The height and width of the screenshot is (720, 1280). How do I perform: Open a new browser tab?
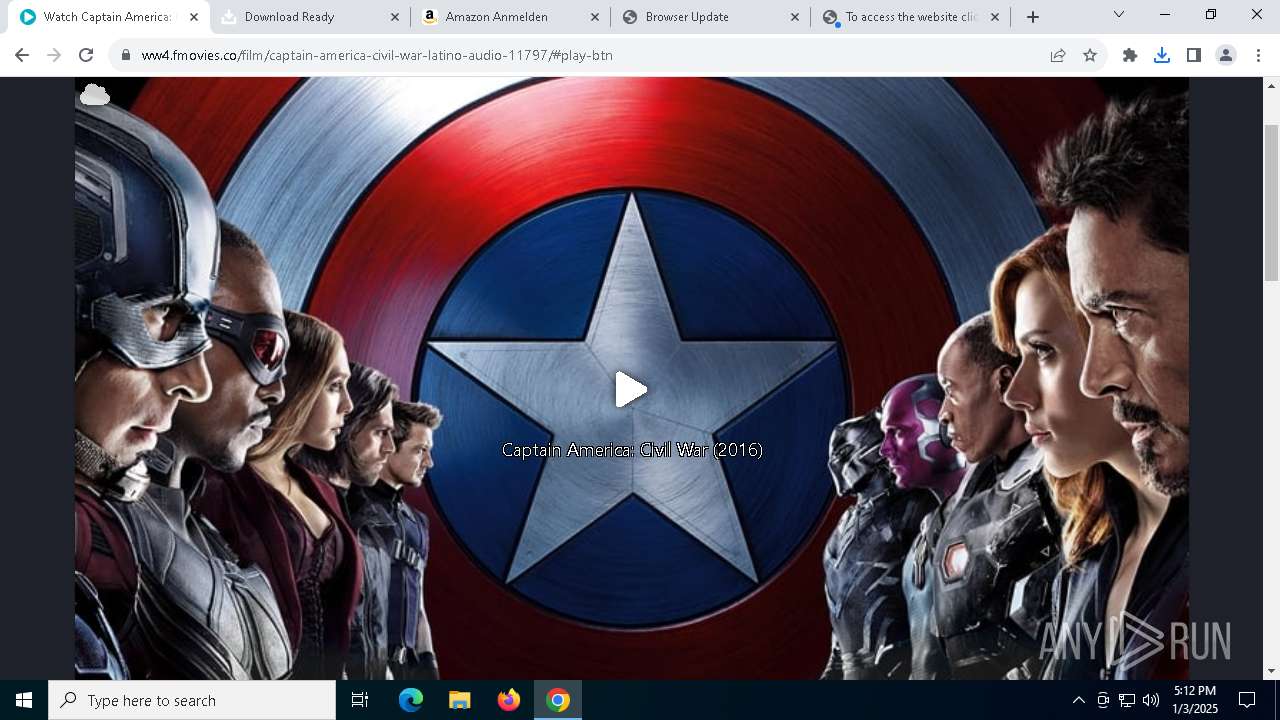point(1033,17)
